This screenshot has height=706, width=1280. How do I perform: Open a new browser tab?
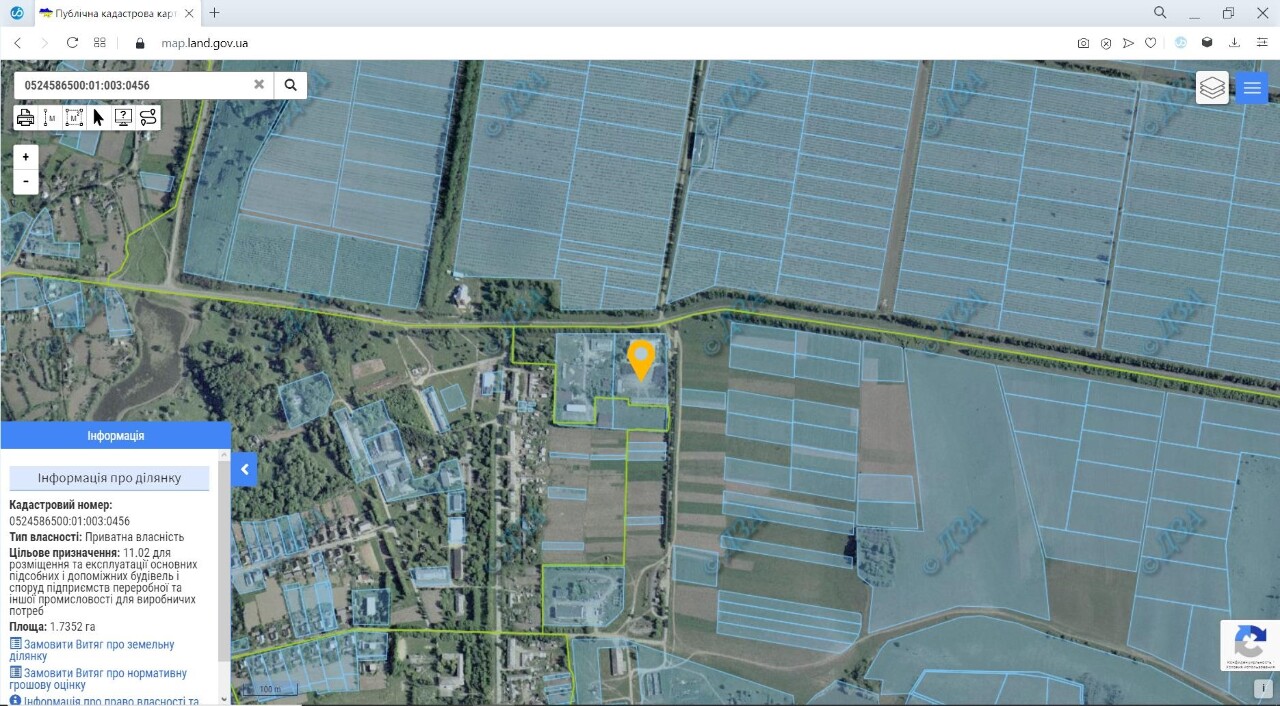click(214, 13)
